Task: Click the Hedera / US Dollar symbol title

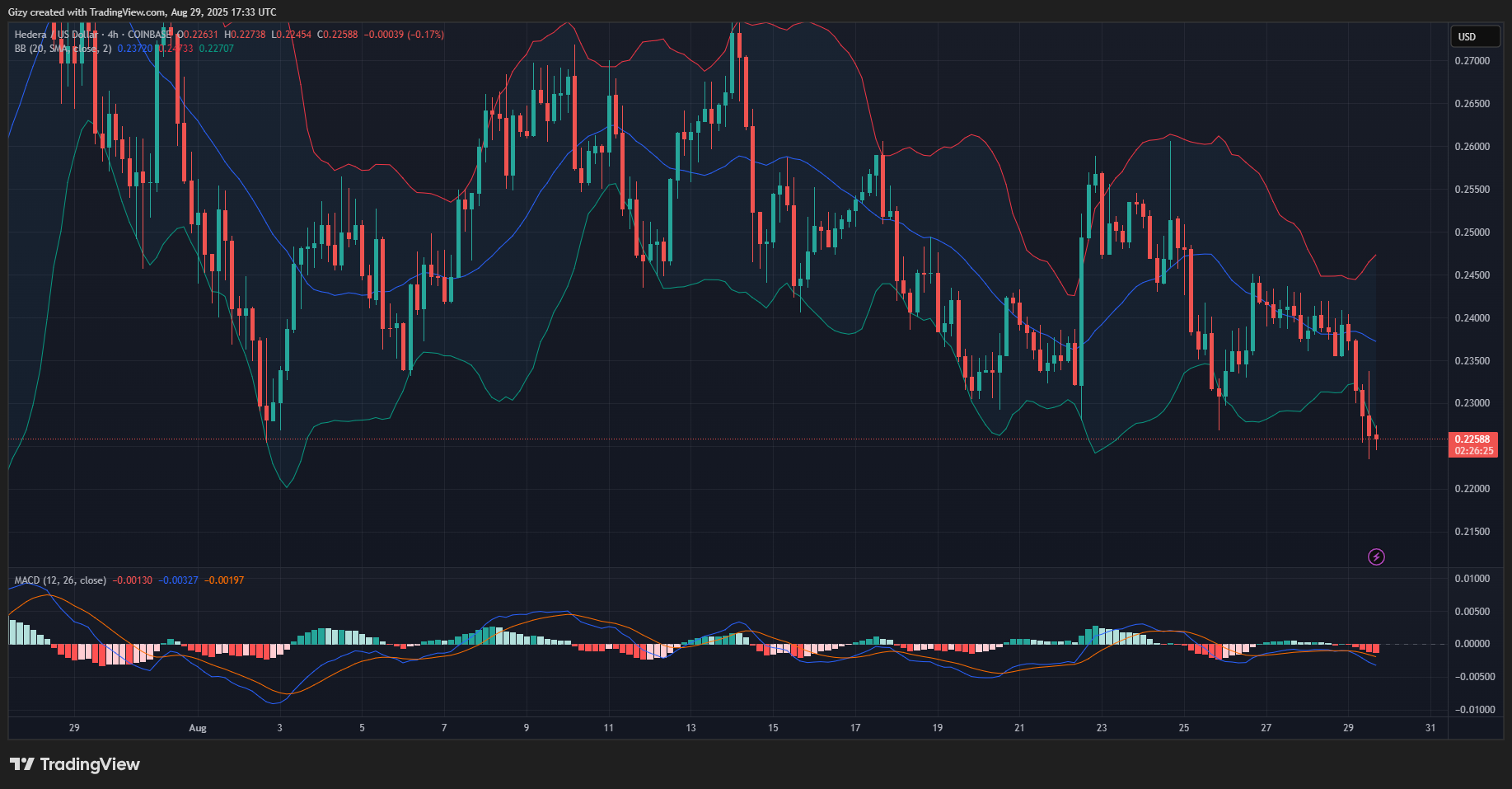Action: pos(55,35)
